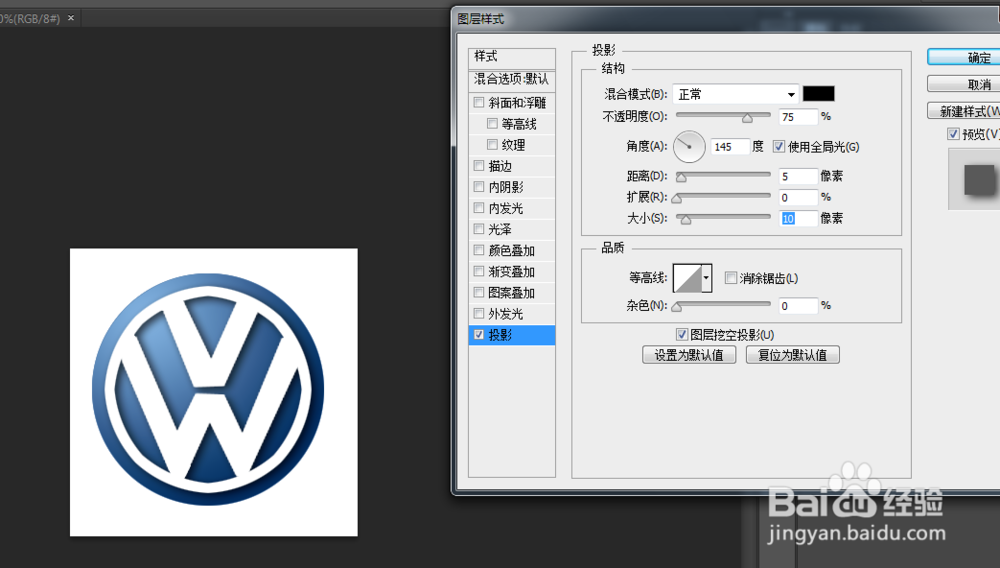Click the size 大小 slider handle
This screenshot has height=568, width=1000.
point(686,221)
